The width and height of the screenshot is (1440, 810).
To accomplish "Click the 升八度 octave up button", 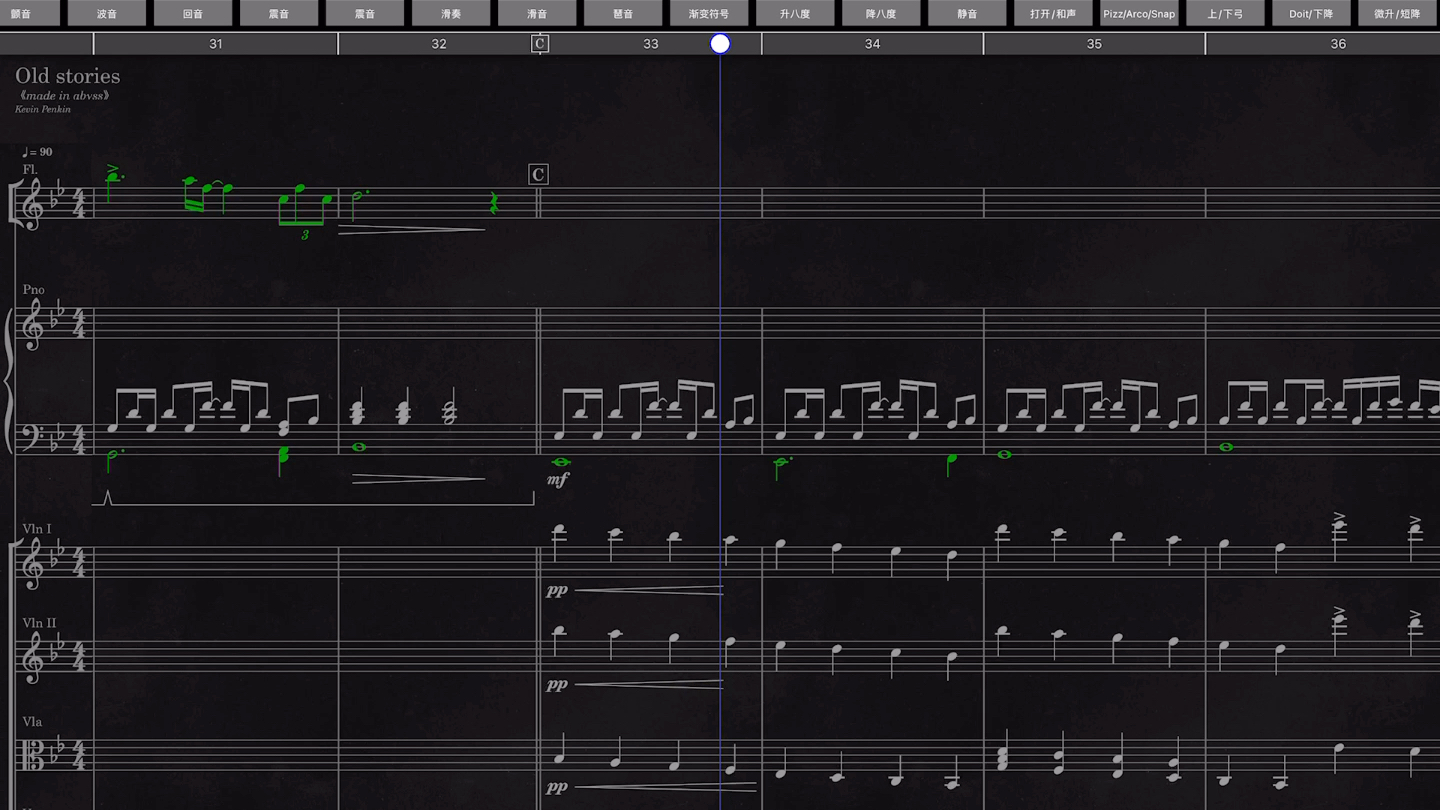I will point(795,13).
